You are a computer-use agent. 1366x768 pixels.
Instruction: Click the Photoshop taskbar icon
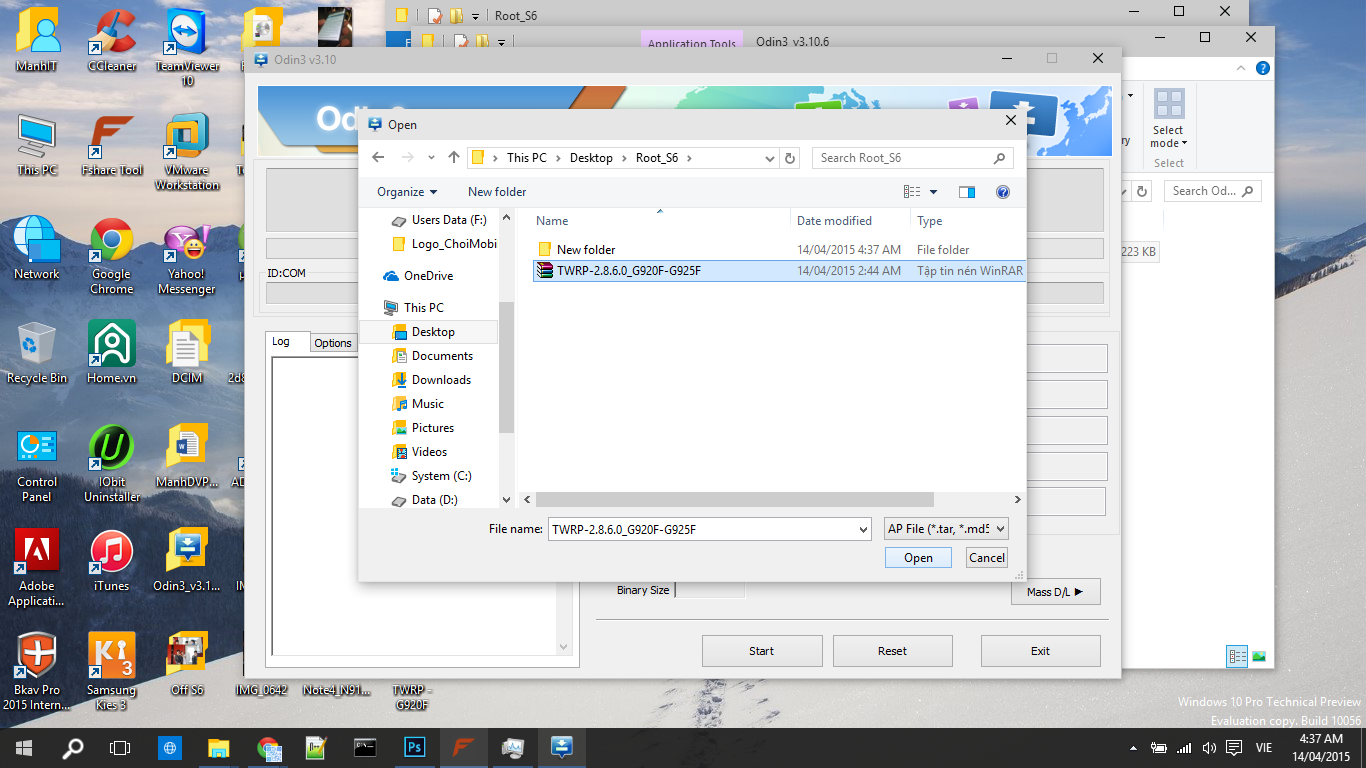coord(414,747)
